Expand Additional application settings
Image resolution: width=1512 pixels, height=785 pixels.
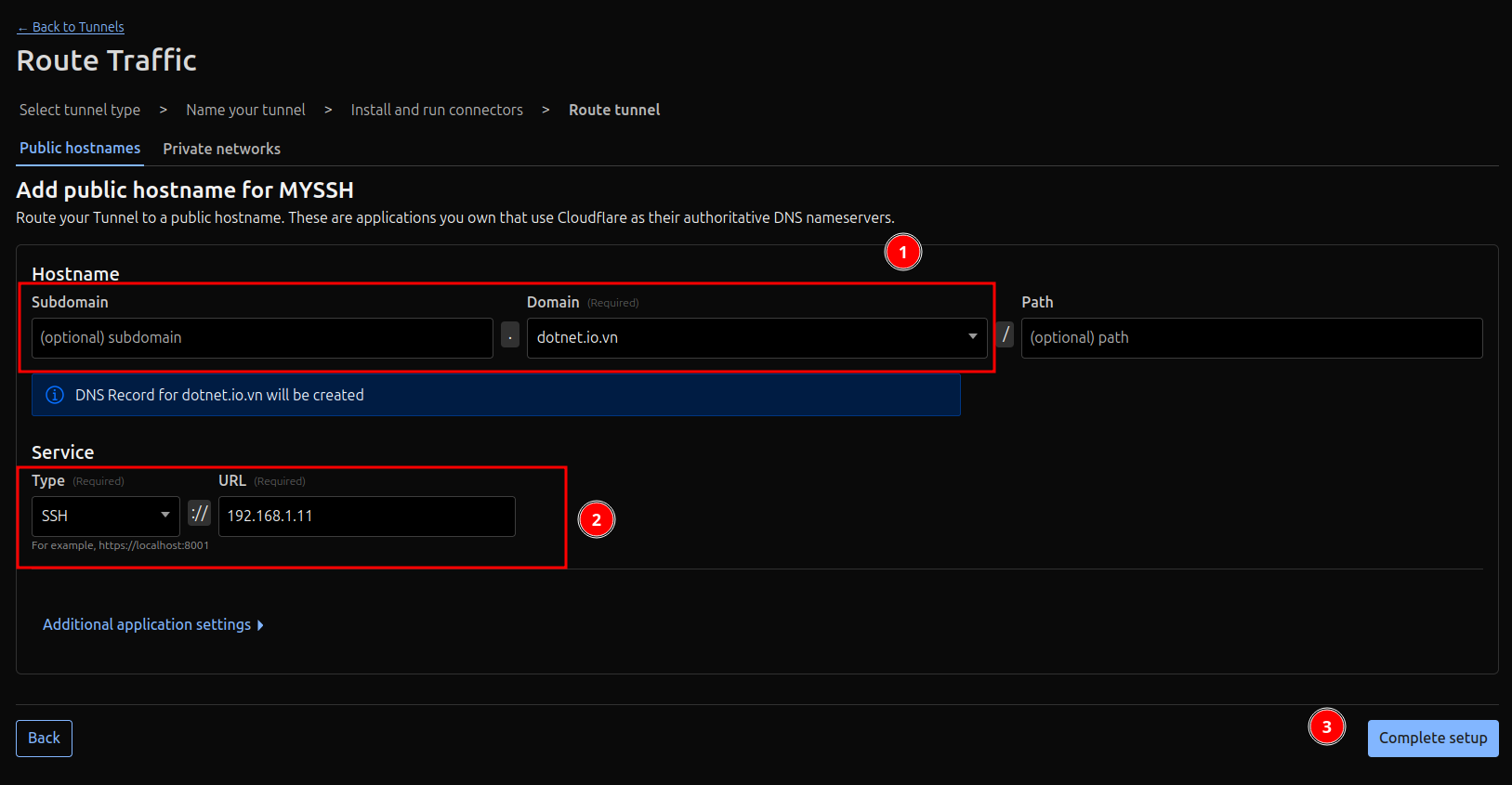click(x=153, y=625)
